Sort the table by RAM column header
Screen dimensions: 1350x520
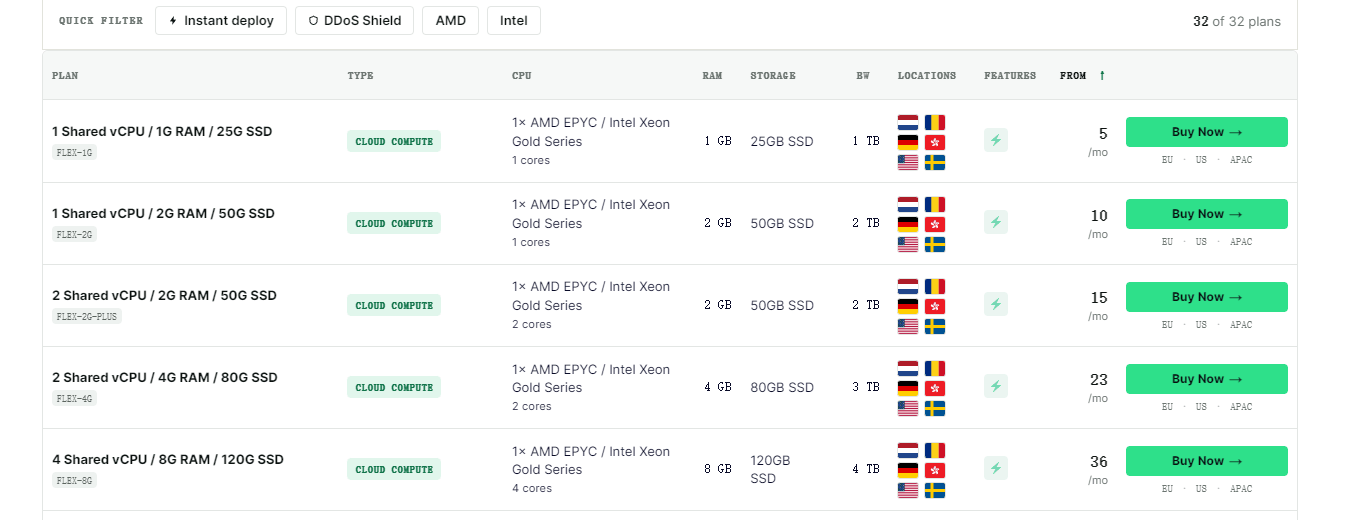click(712, 76)
